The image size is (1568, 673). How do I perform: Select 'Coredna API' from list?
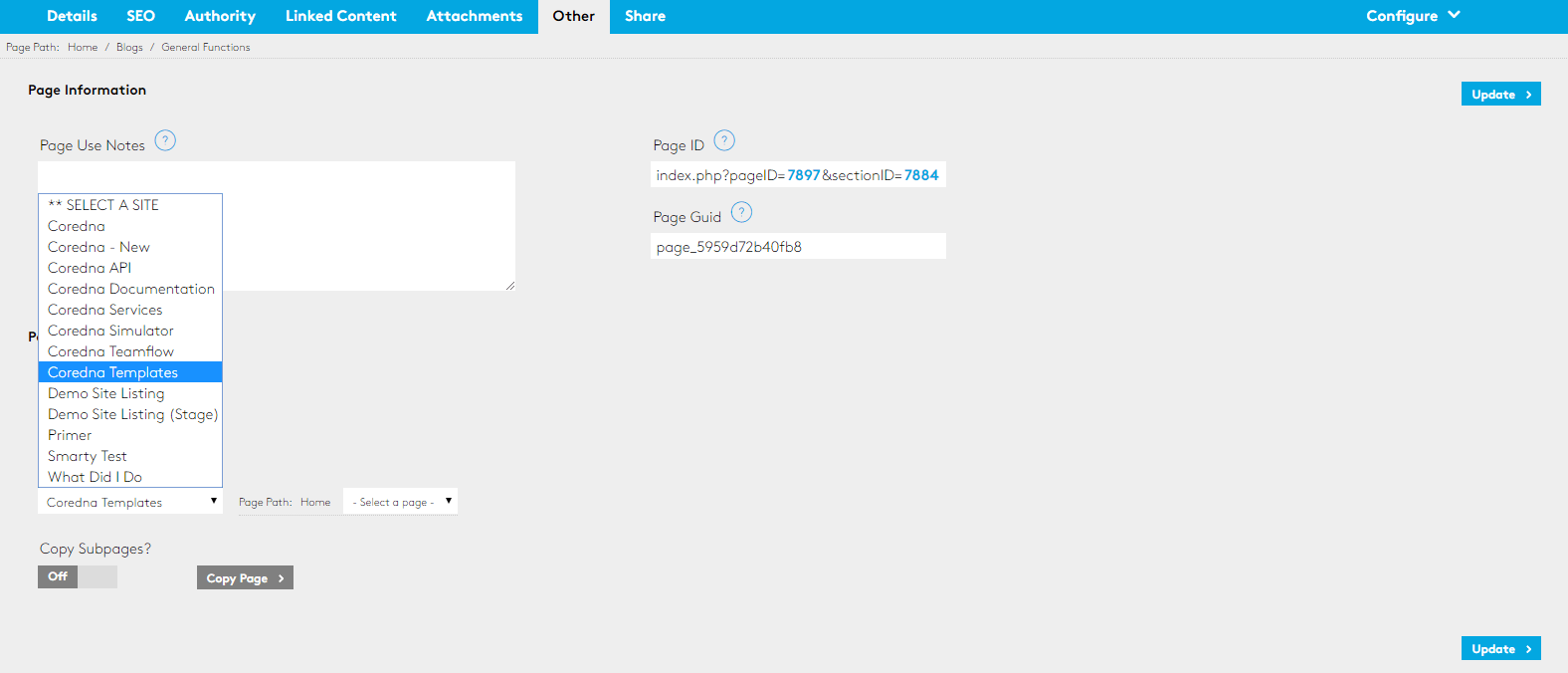[x=130, y=268]
